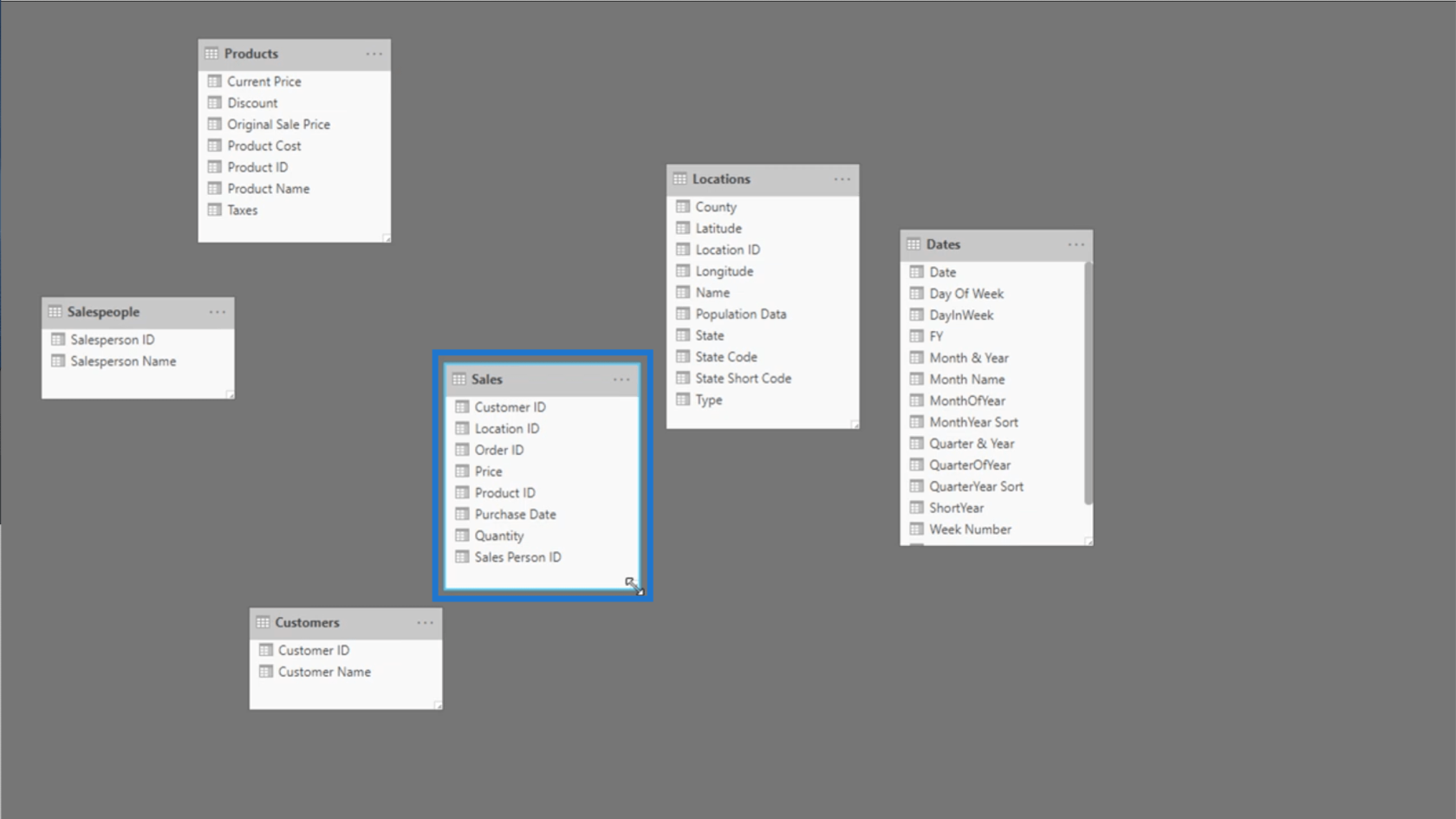The image size is (1456, 819).
Task: Select Population Data column icon
Action: point(683,315)
